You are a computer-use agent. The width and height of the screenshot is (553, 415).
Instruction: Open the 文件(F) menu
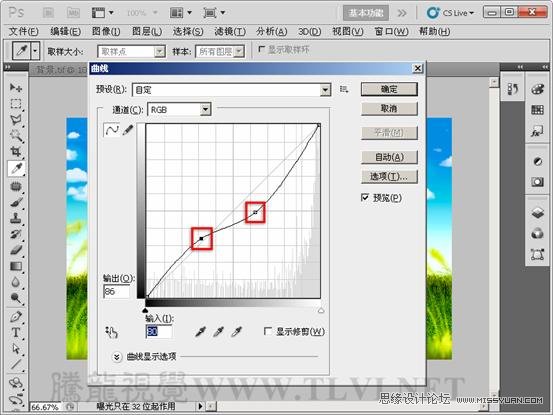click(x=24, y=32)
